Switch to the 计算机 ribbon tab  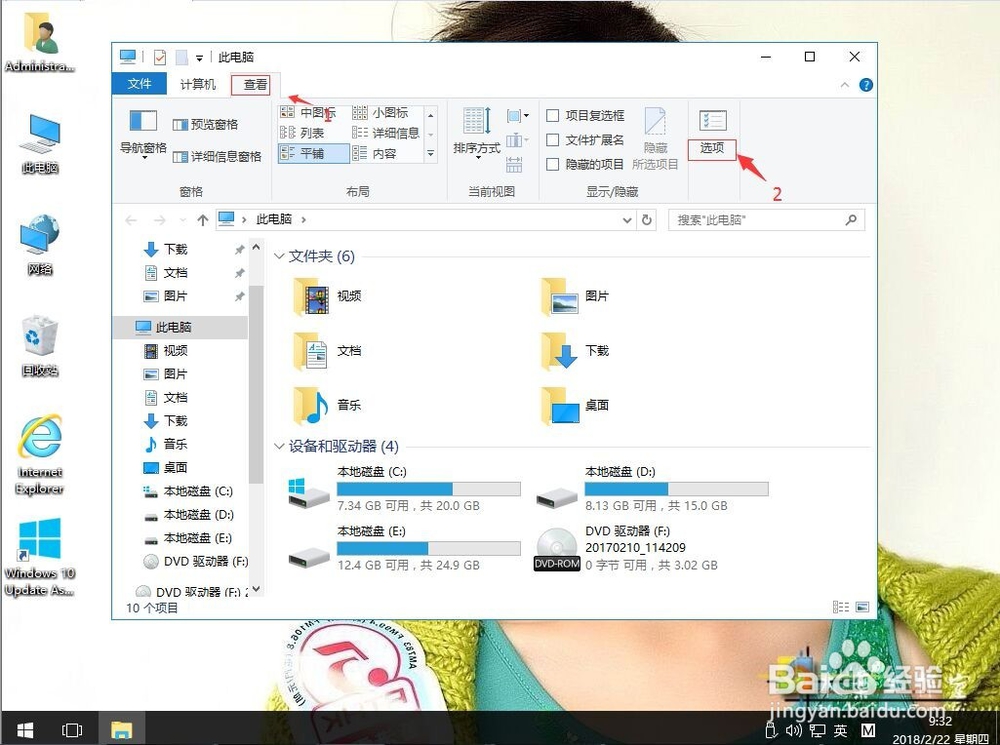197,85
